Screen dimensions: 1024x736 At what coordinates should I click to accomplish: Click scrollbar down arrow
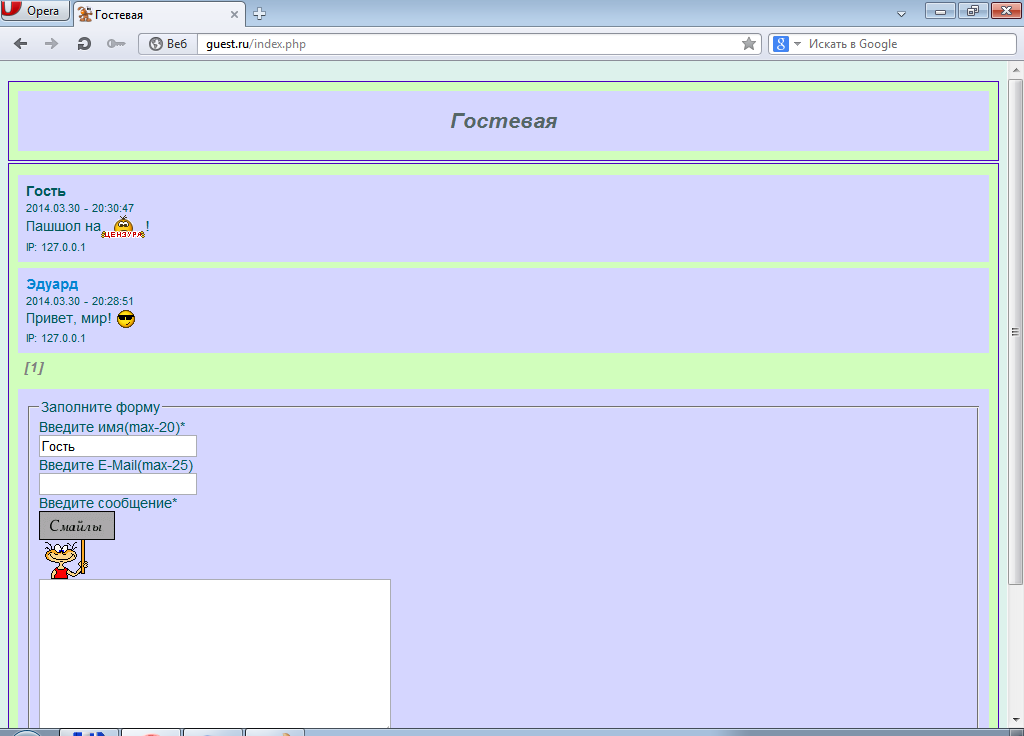[1016, 720]
